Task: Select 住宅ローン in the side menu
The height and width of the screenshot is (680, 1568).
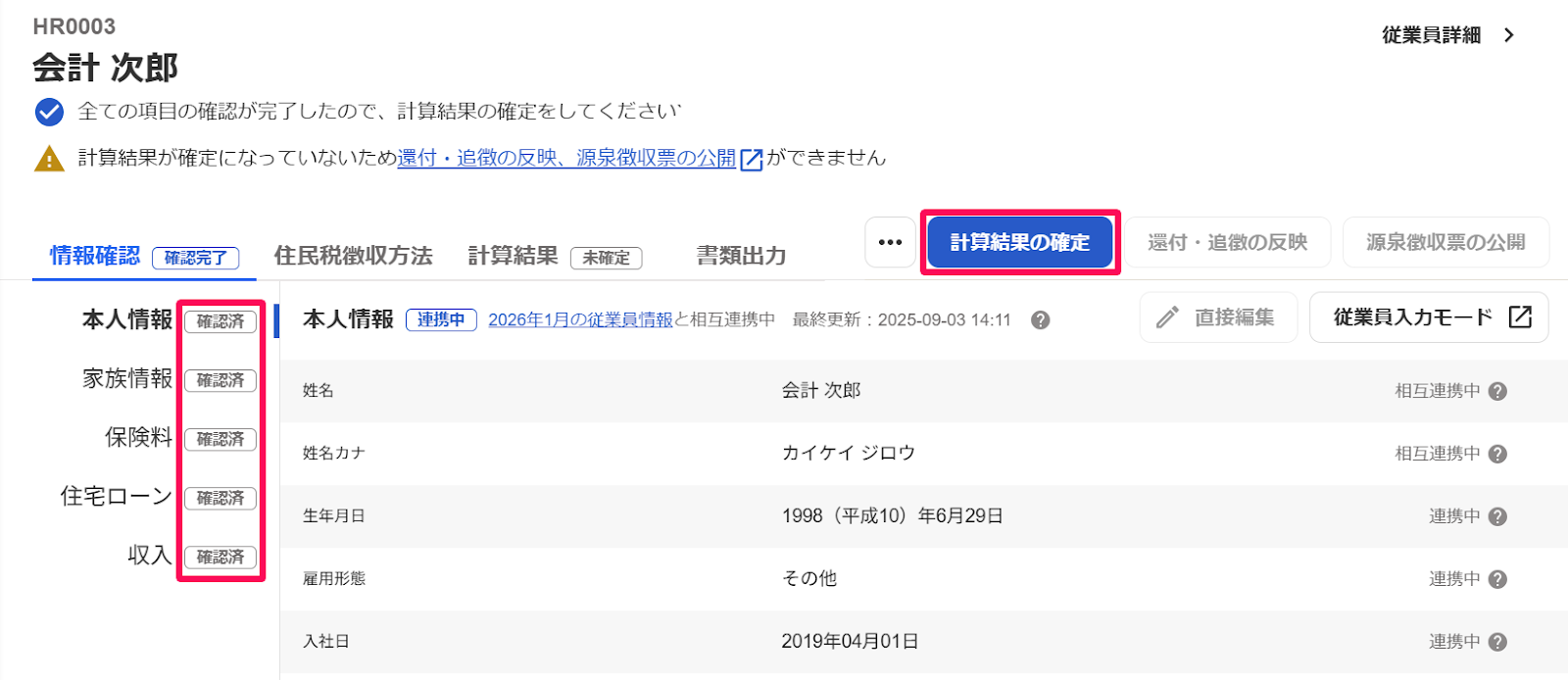Action: (x=117, y=496)
